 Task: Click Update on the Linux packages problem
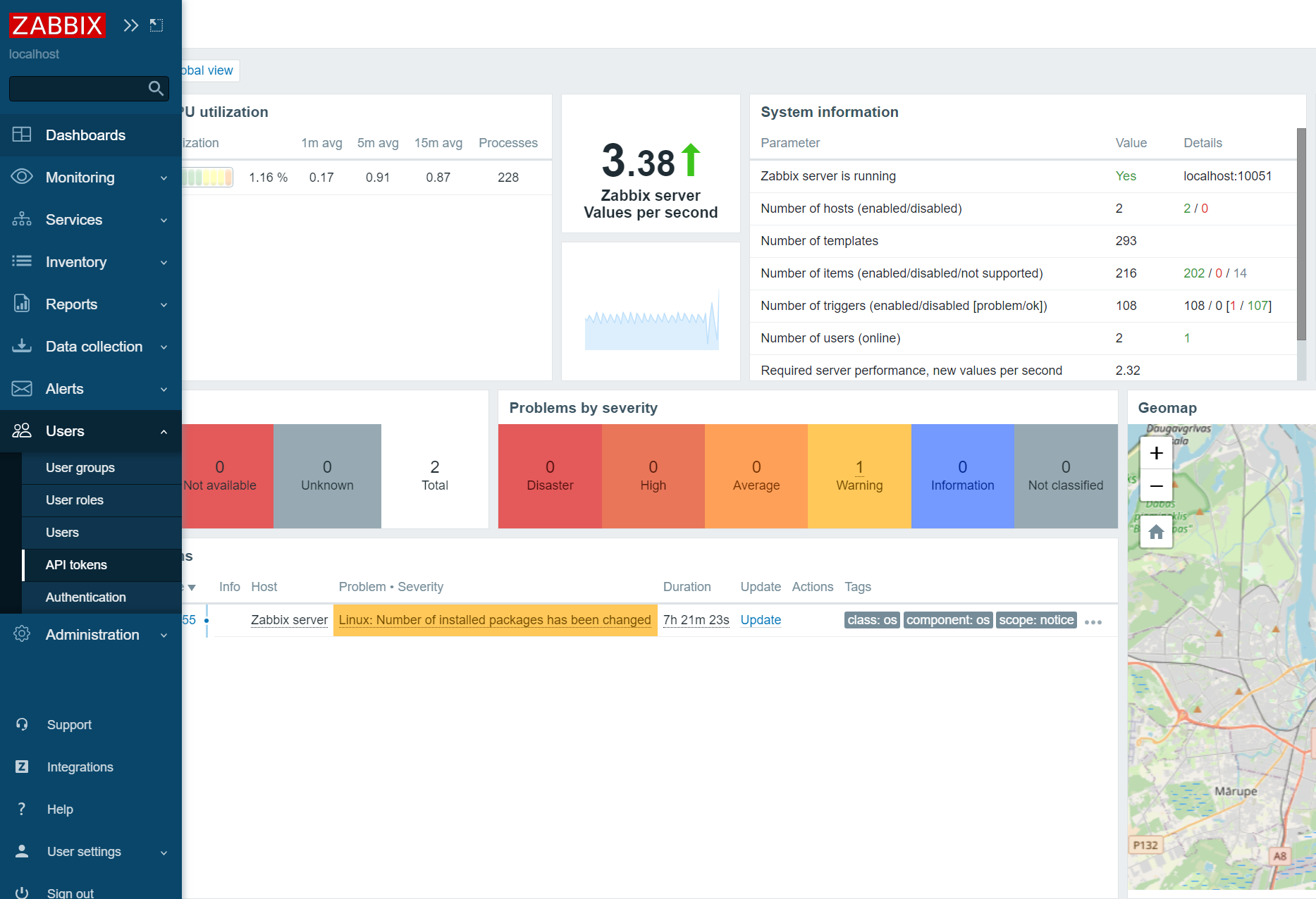tap(760, 619)
